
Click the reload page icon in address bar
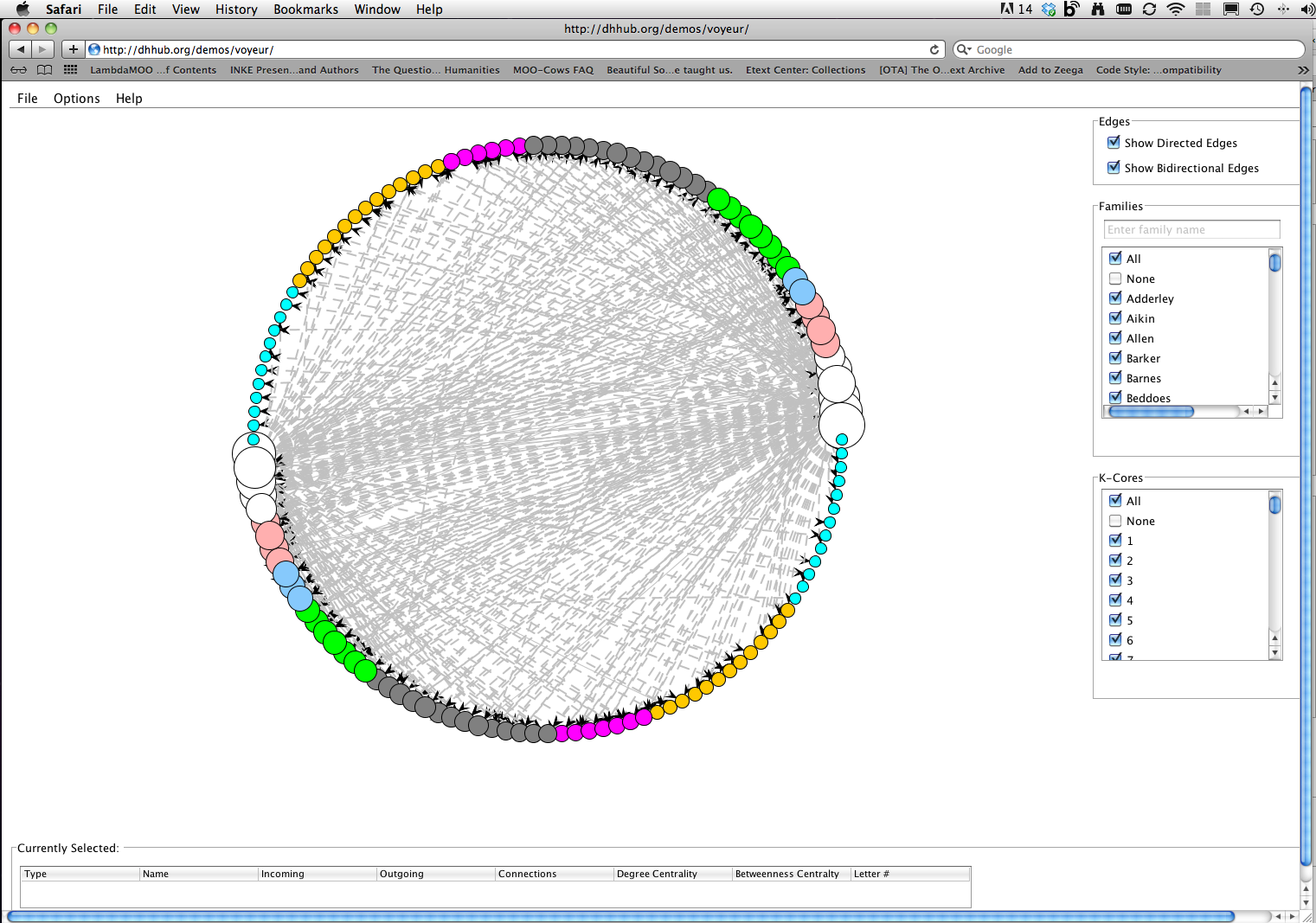(x=934, y=49)
